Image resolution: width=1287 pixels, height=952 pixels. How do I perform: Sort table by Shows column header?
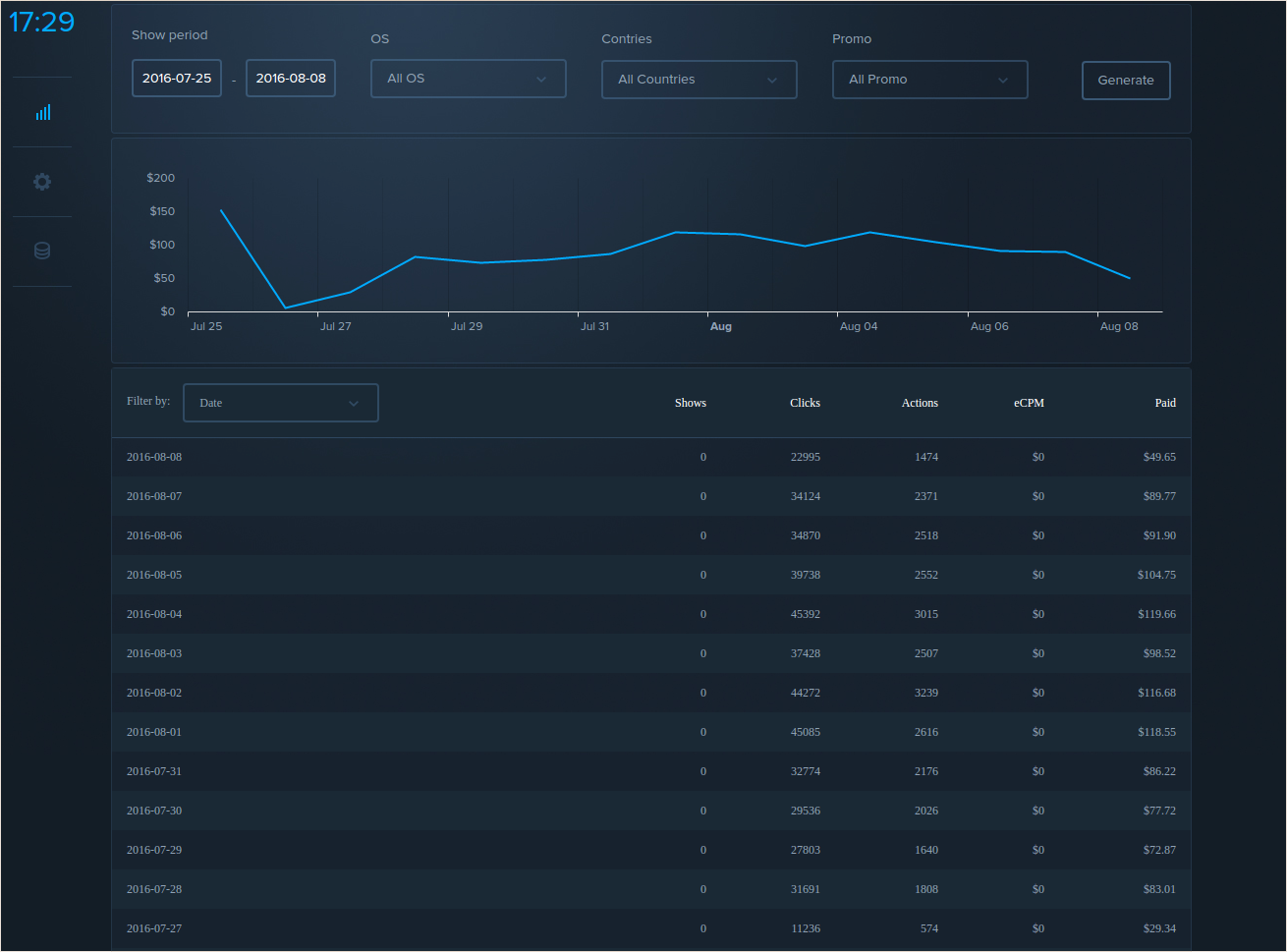tap(691, 403)
